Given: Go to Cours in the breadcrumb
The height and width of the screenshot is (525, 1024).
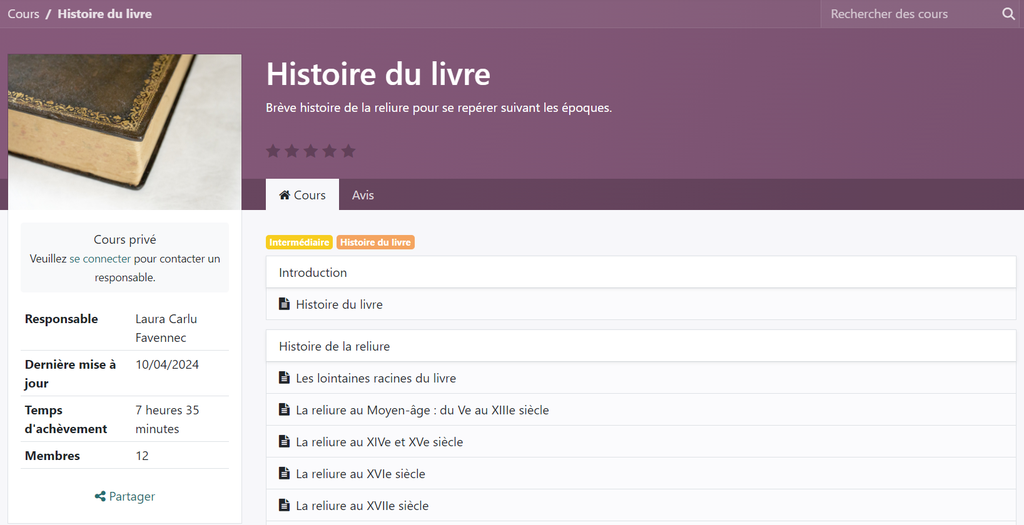Looking at the screenshot, I should (x=24, y=14).
